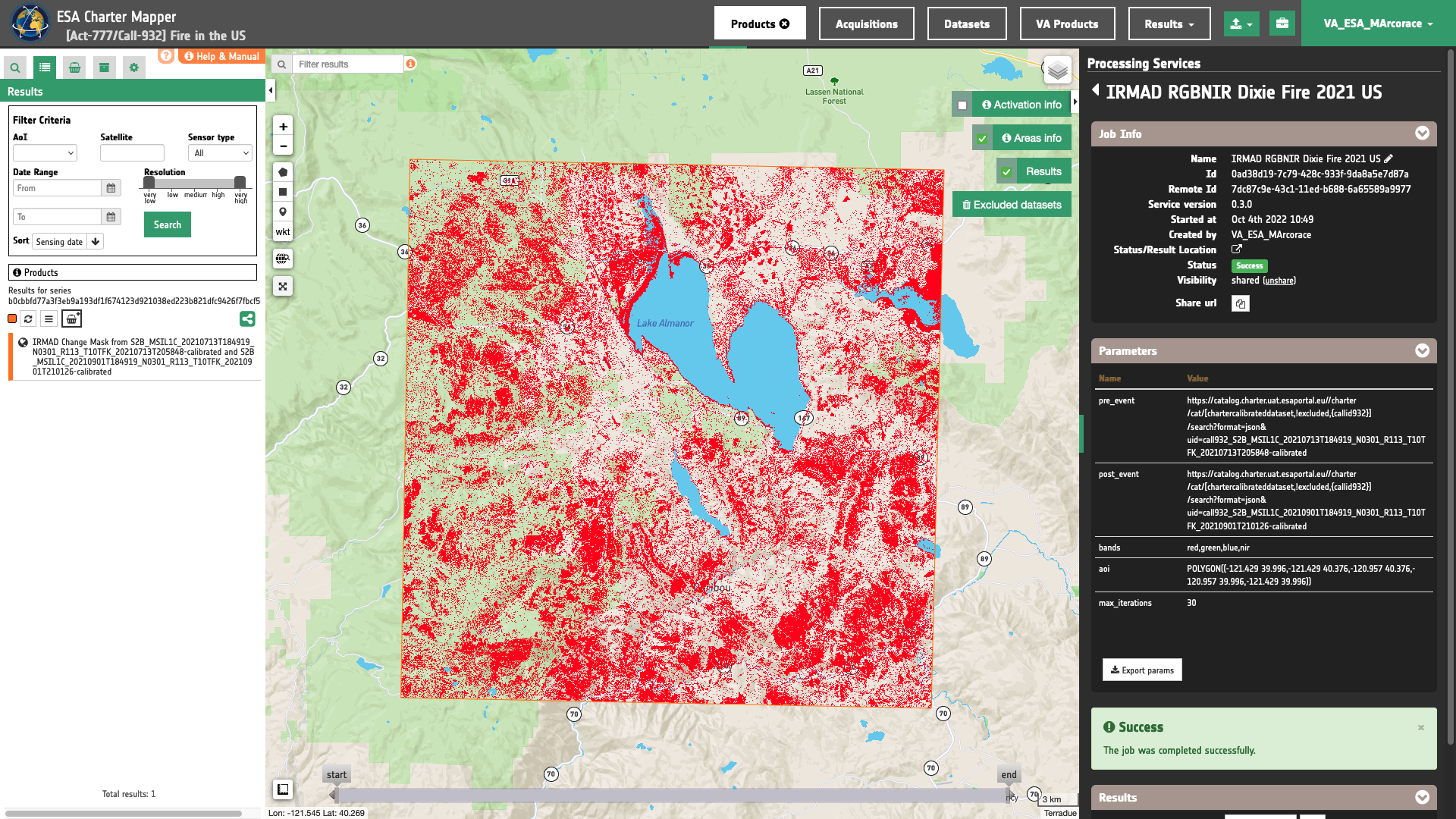This screenshot has height=819, width=1456.
Task: Click the unshare link
Action: click(x=1279, y=281)
